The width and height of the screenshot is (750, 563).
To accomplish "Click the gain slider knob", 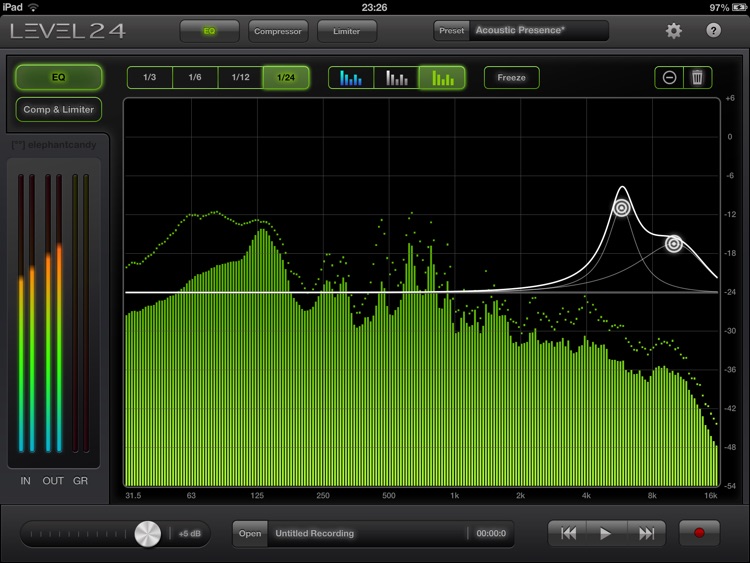I will click(148, 534).
